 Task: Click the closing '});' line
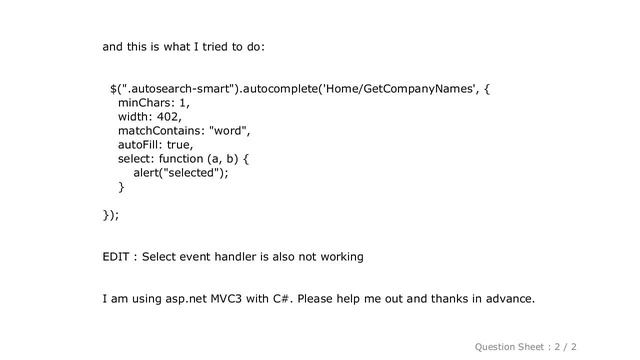tap(111, 215)
